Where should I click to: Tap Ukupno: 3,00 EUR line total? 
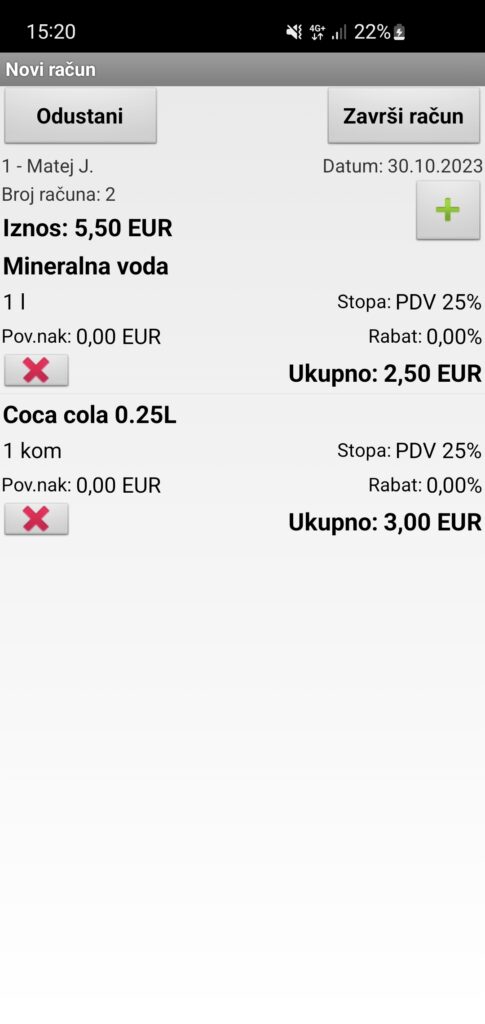click(385, 522)
